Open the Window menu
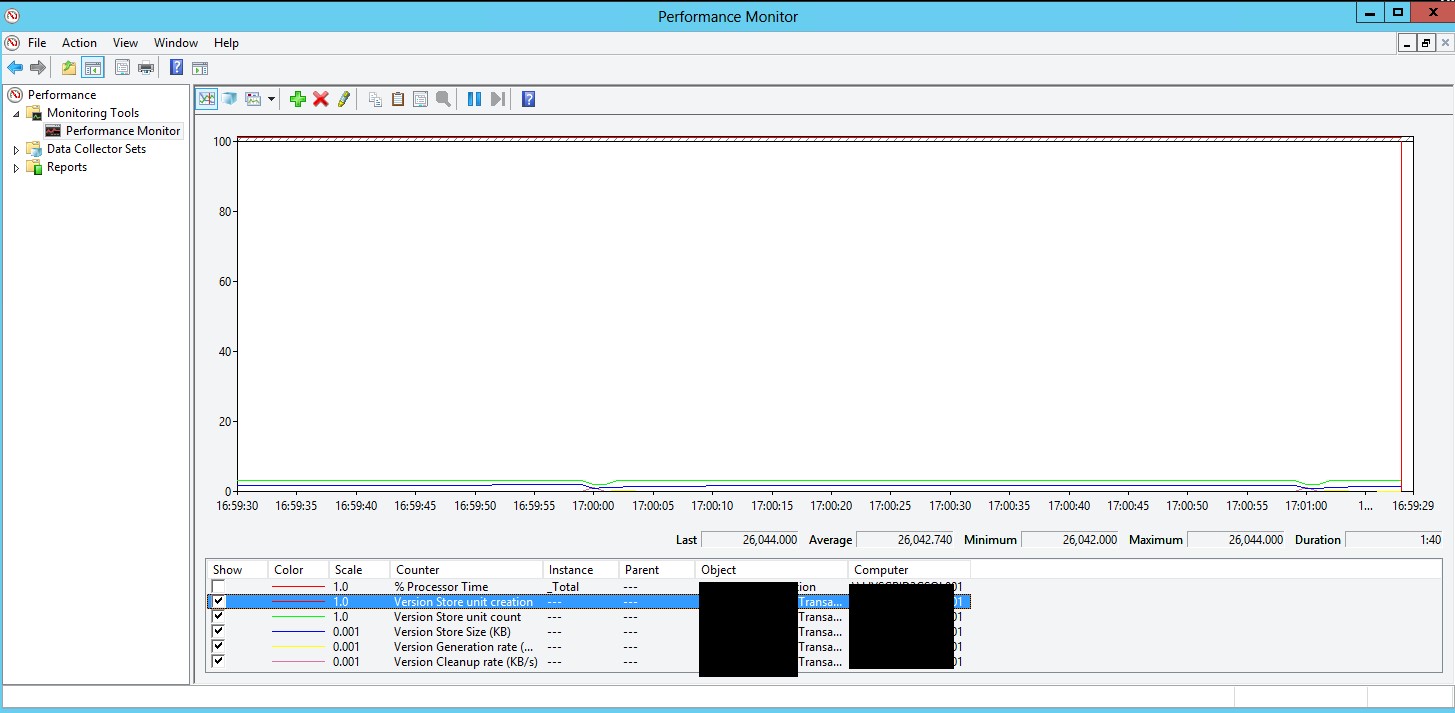The image size is (1455, 713). (x=176, y=42)
